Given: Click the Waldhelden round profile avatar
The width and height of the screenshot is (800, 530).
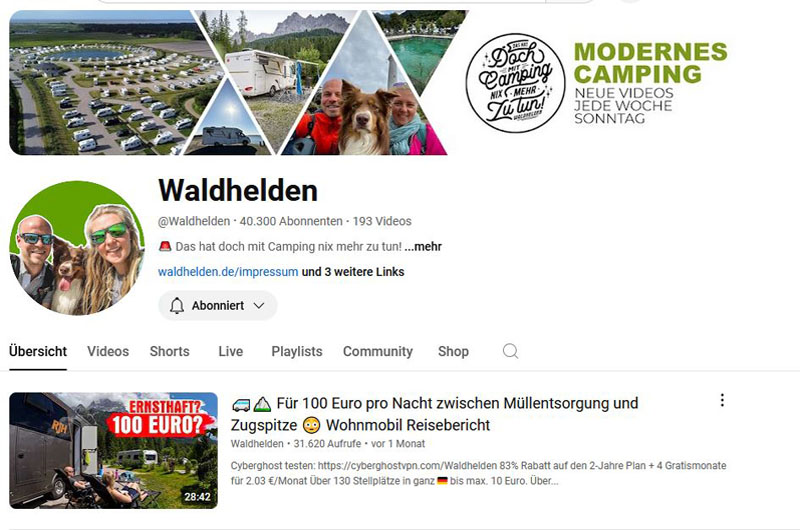Looking at the screenshot, I should 77,248.
